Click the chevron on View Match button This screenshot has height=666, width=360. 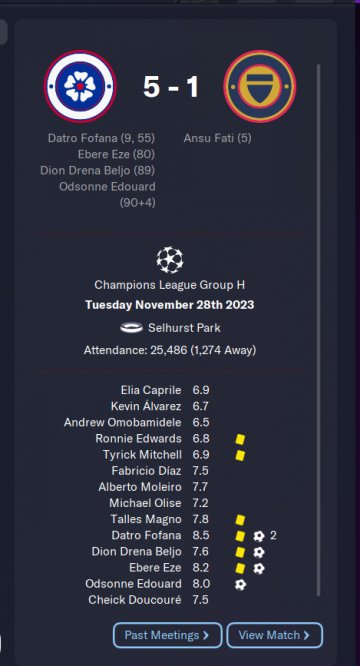306,635
